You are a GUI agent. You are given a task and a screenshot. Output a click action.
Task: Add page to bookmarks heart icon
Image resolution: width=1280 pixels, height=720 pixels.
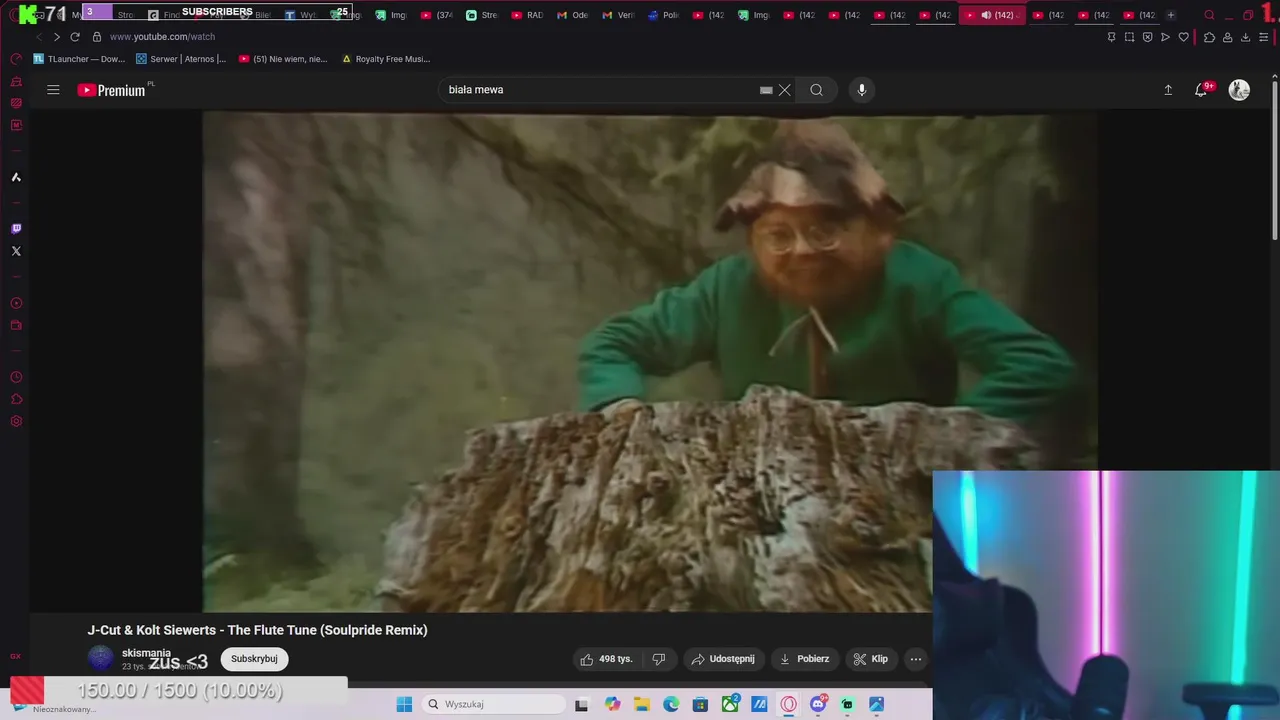pyautogui.click(x=1184, y=37)
